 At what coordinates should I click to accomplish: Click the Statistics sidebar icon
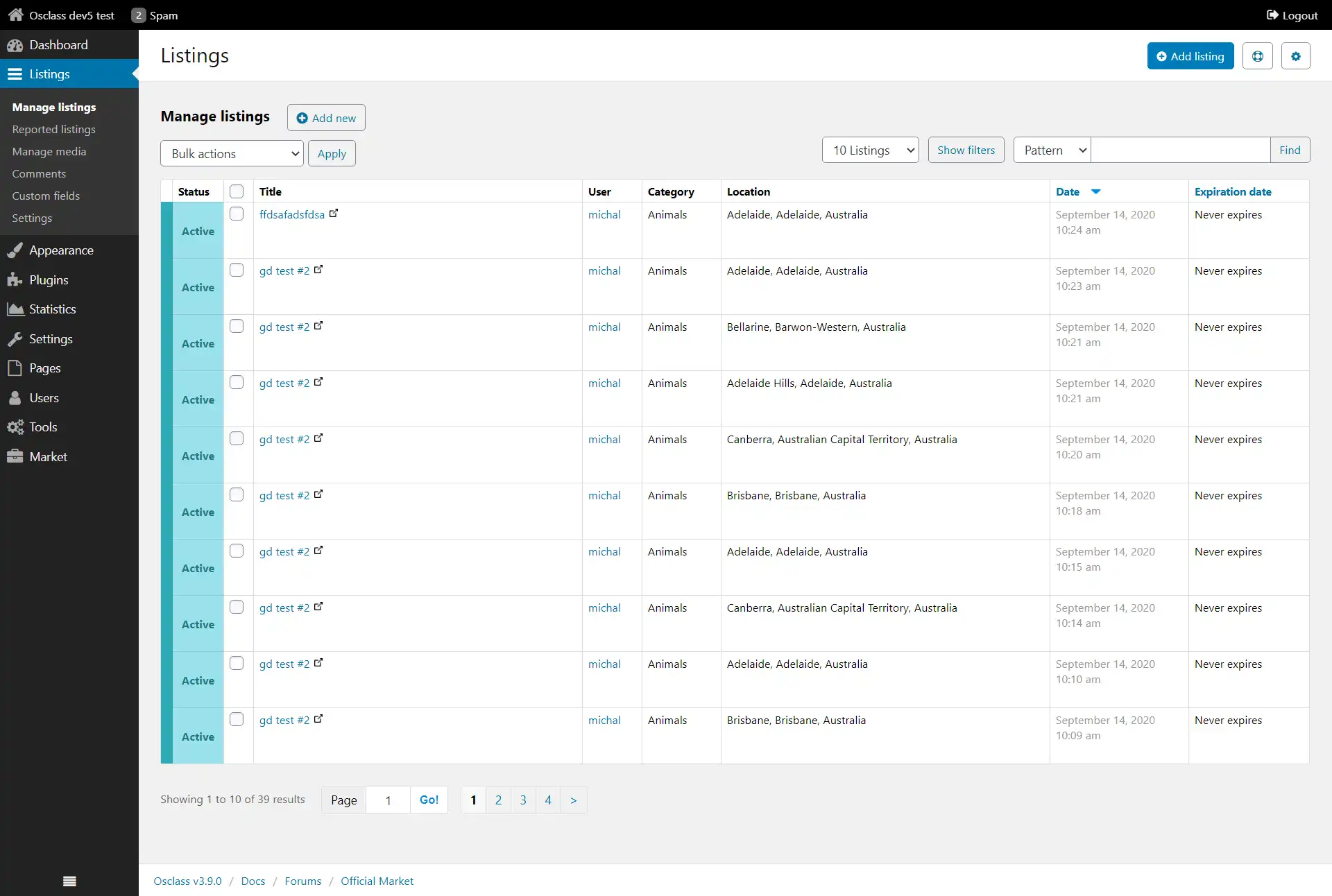pos(15,308)
